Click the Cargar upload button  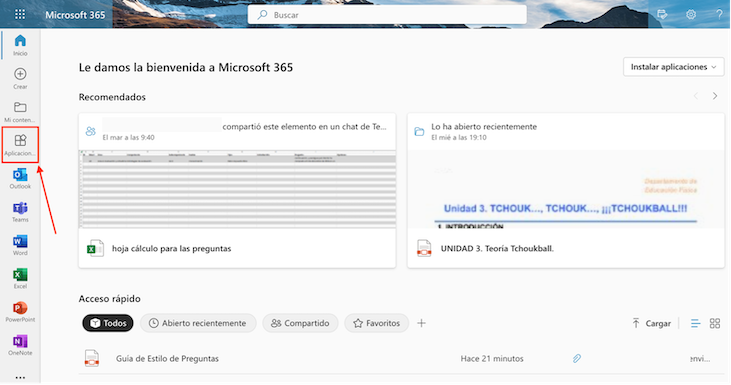click(651, 323)
